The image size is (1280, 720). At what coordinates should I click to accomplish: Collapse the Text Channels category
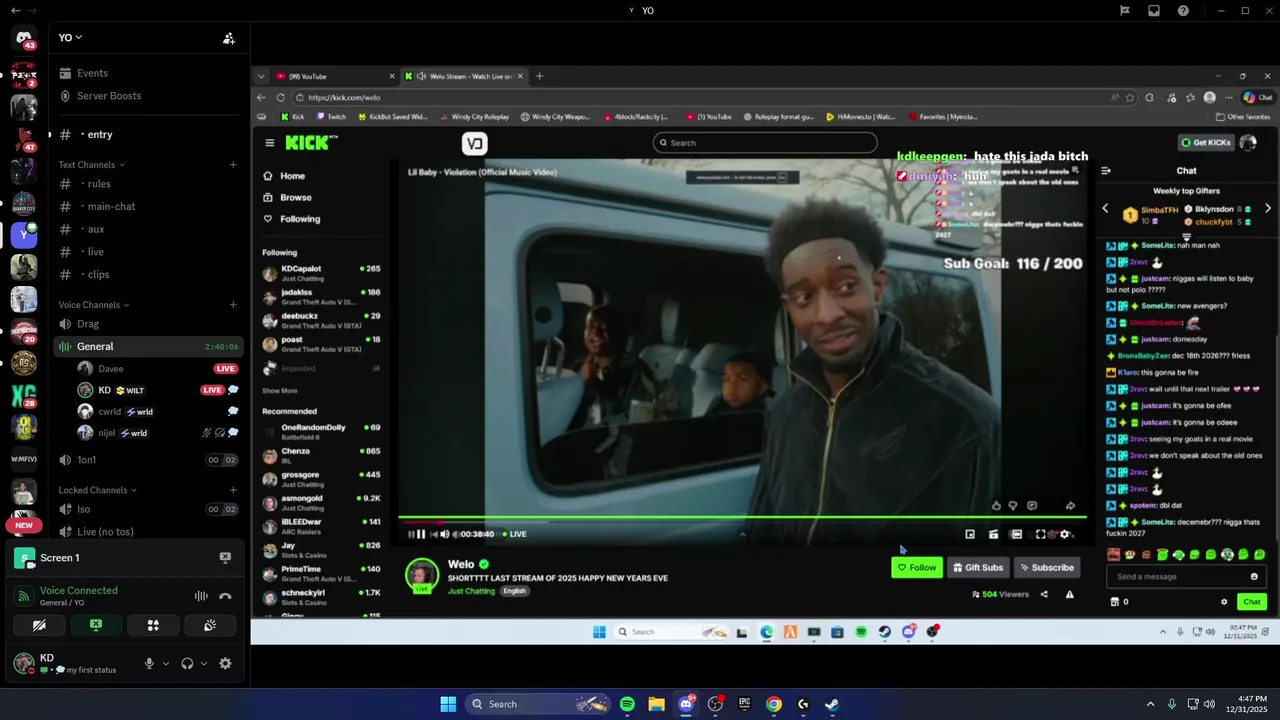92,164
